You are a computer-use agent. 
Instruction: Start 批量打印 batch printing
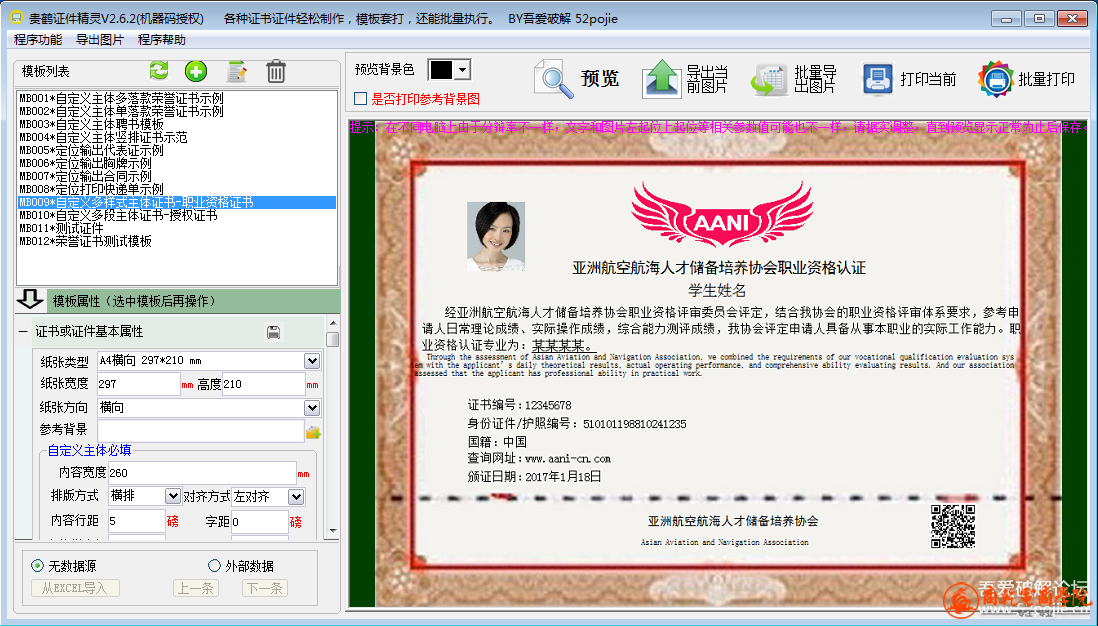tap(1027, 78)
